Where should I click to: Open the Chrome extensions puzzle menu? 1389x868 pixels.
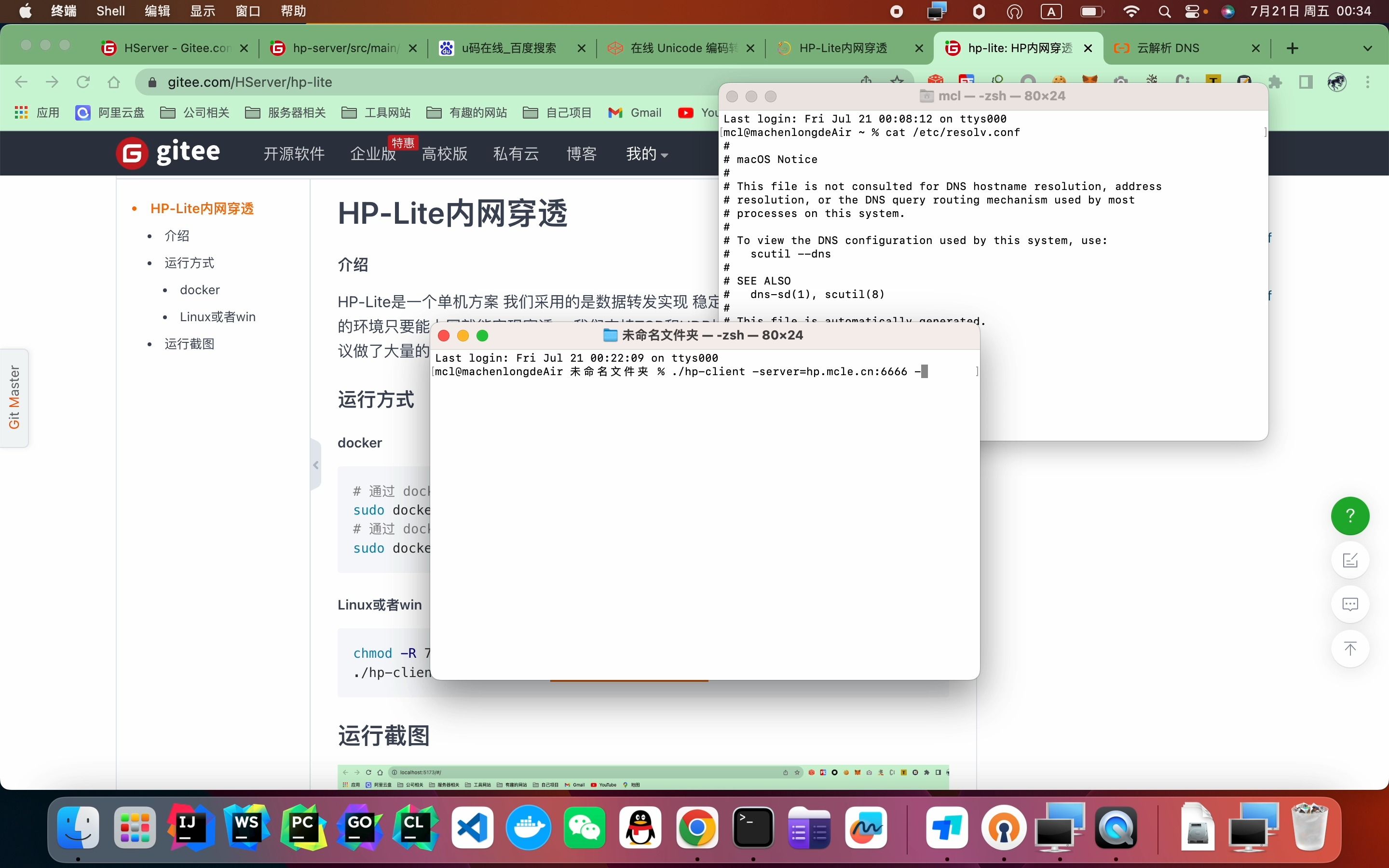pyautogui.click(x=1275, y=82)
